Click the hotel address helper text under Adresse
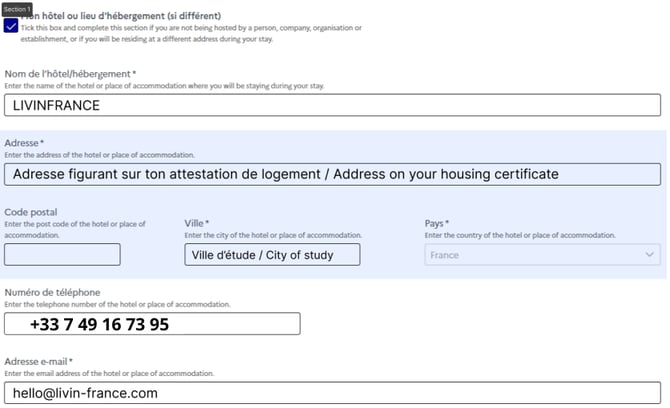The image size is (670, 408). [x=100, y=155]
